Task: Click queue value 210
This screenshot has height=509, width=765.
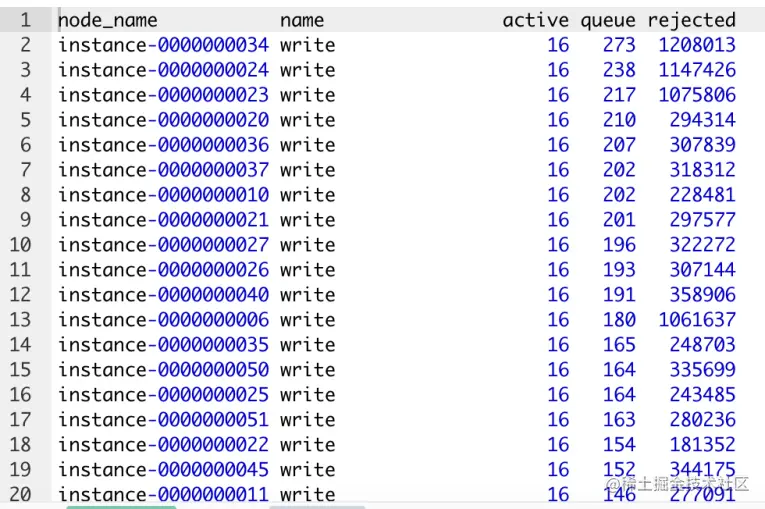Action: point(619,120)
